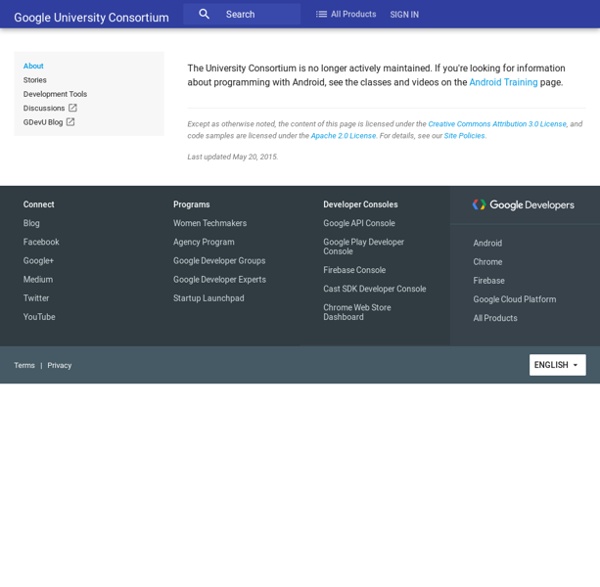Follow the Android Training link
This screenshot has width=600, height=587.
pos(503,82)
